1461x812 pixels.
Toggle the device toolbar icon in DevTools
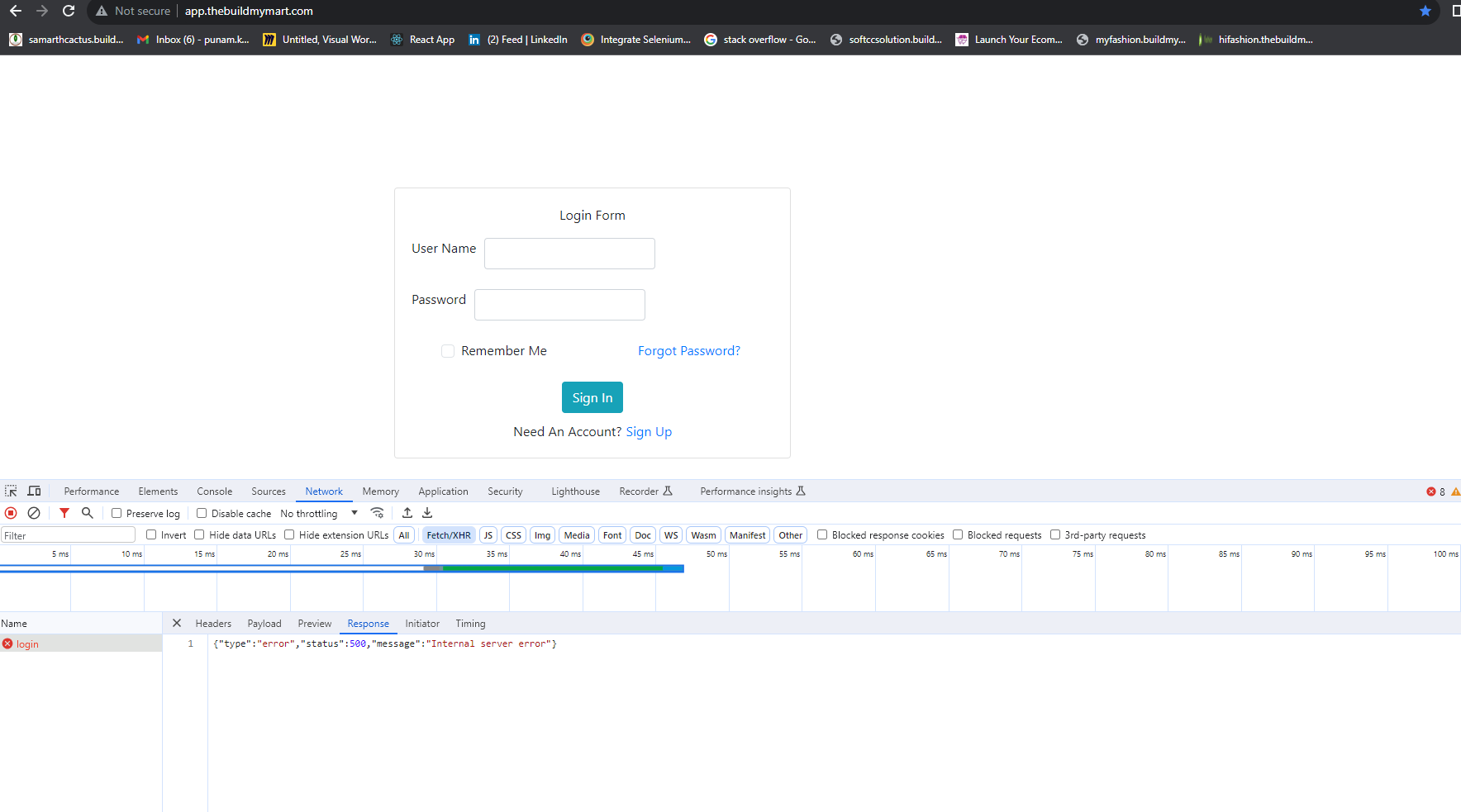point(34,491)
